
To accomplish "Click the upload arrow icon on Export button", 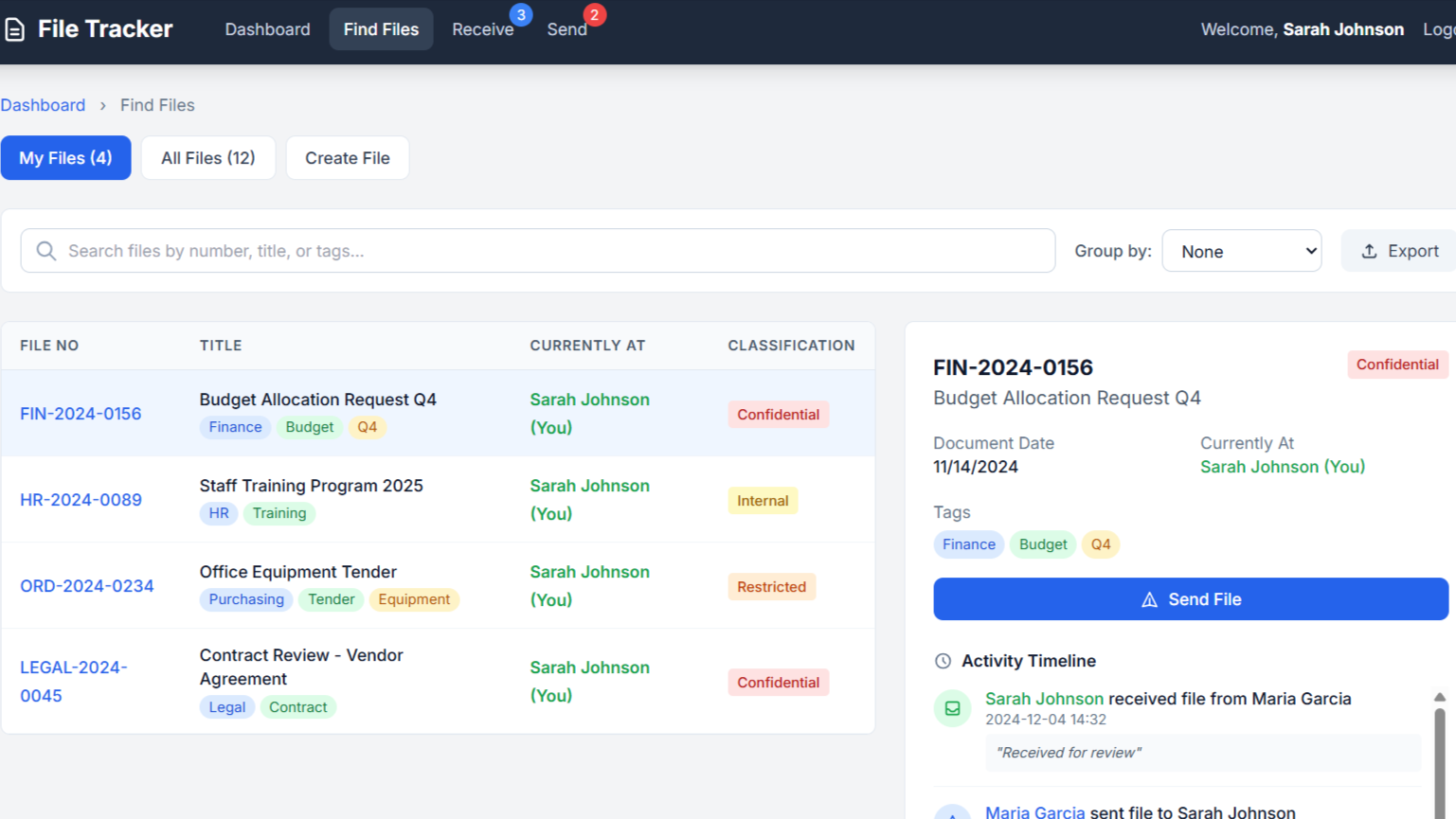I will [x=1370, y=250].
